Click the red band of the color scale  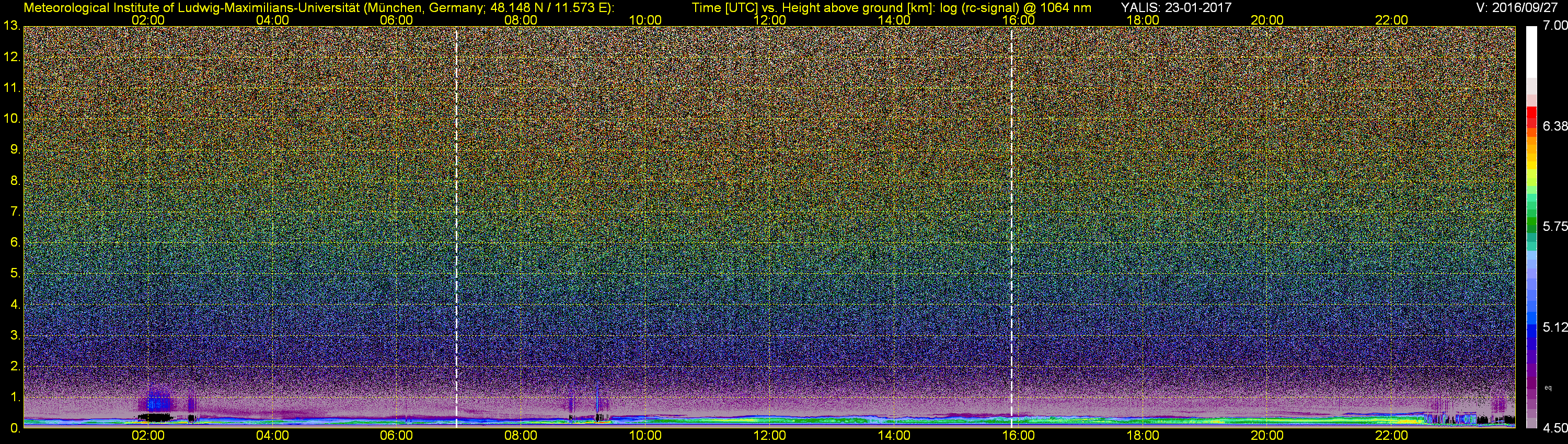[1531, 117]
